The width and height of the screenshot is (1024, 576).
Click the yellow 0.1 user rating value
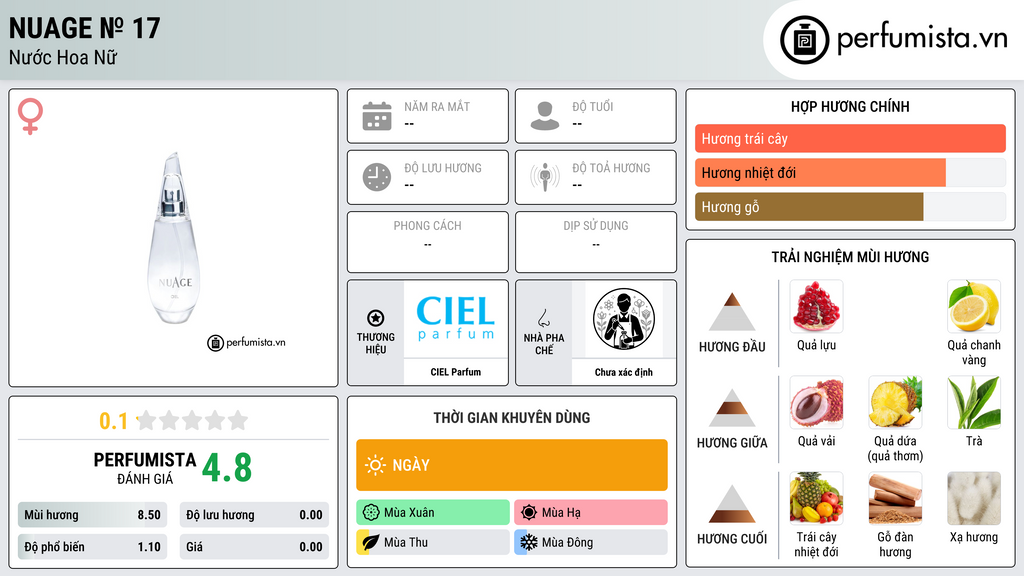114,421
